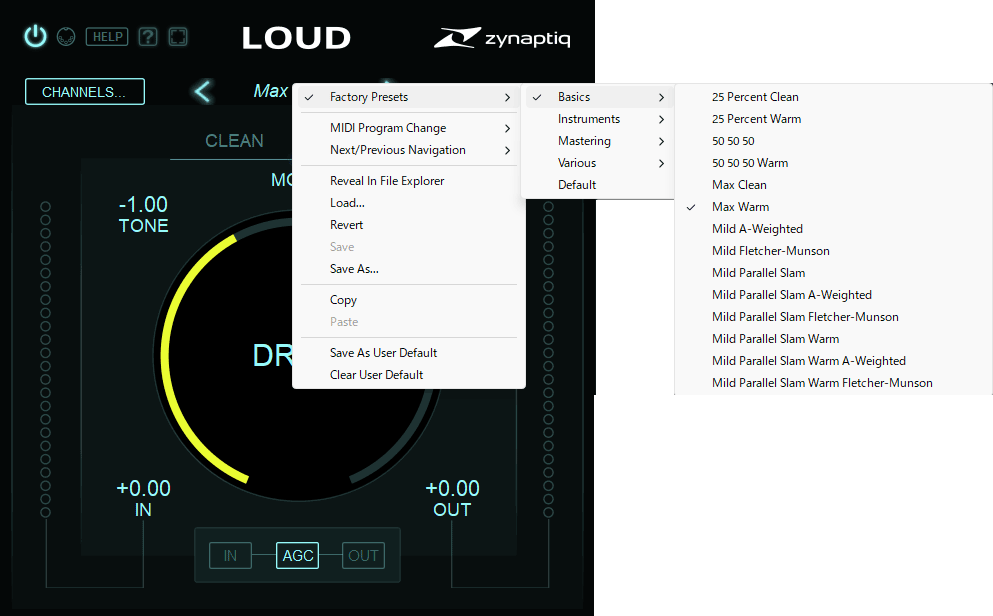Select the Max Clean preset

pos(833,185)
